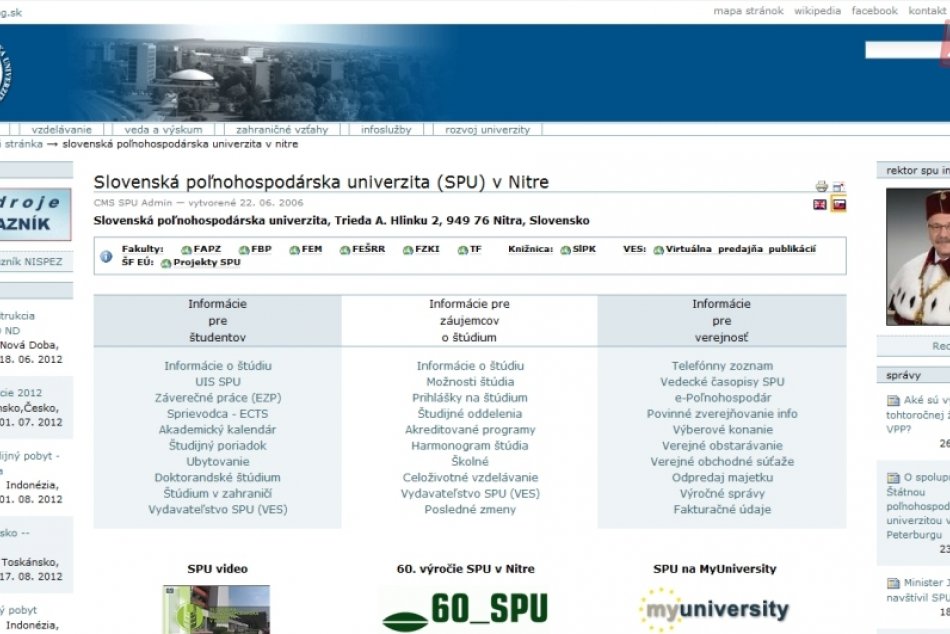Open Prihlášky na štúdium link
Screen dimensions: 950x634
point(469,398)
